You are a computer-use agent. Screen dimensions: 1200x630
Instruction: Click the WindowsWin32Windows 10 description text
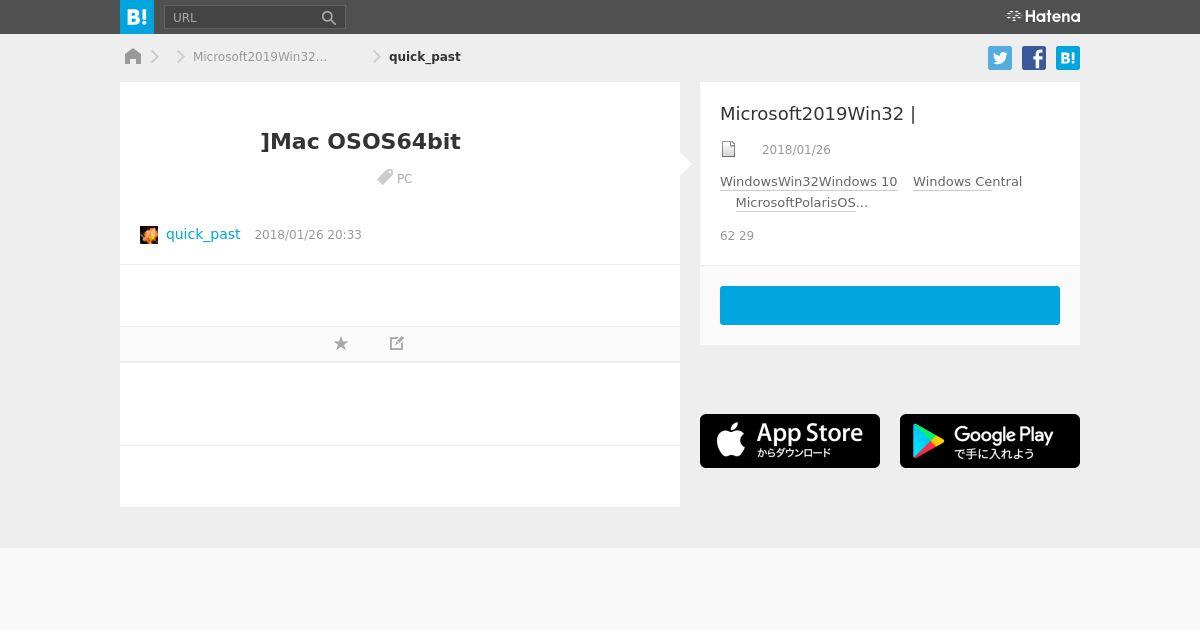coord(808,181)
